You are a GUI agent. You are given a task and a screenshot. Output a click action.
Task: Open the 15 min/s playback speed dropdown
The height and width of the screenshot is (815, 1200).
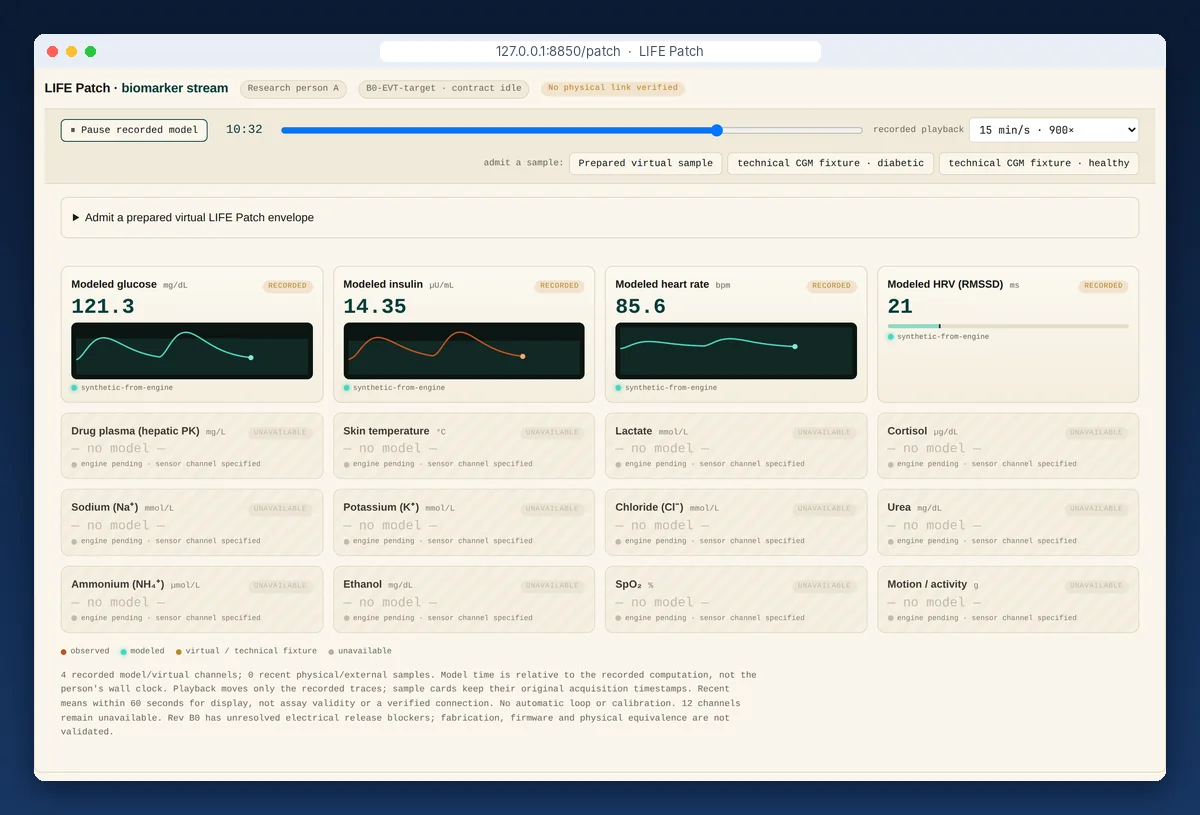coord(1054,130)
